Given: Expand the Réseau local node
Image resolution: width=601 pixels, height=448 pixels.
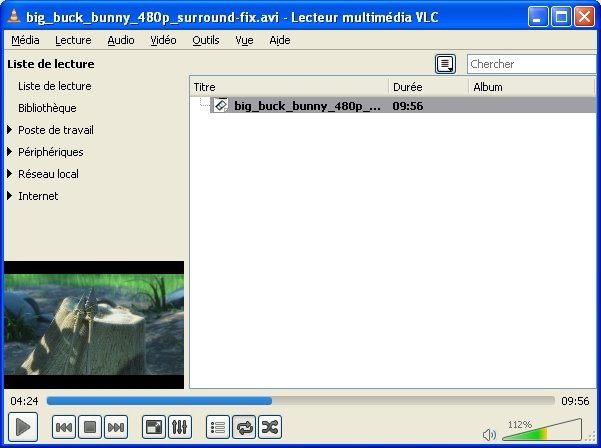Looking at the screenshot, I should (x=10, y=174).
